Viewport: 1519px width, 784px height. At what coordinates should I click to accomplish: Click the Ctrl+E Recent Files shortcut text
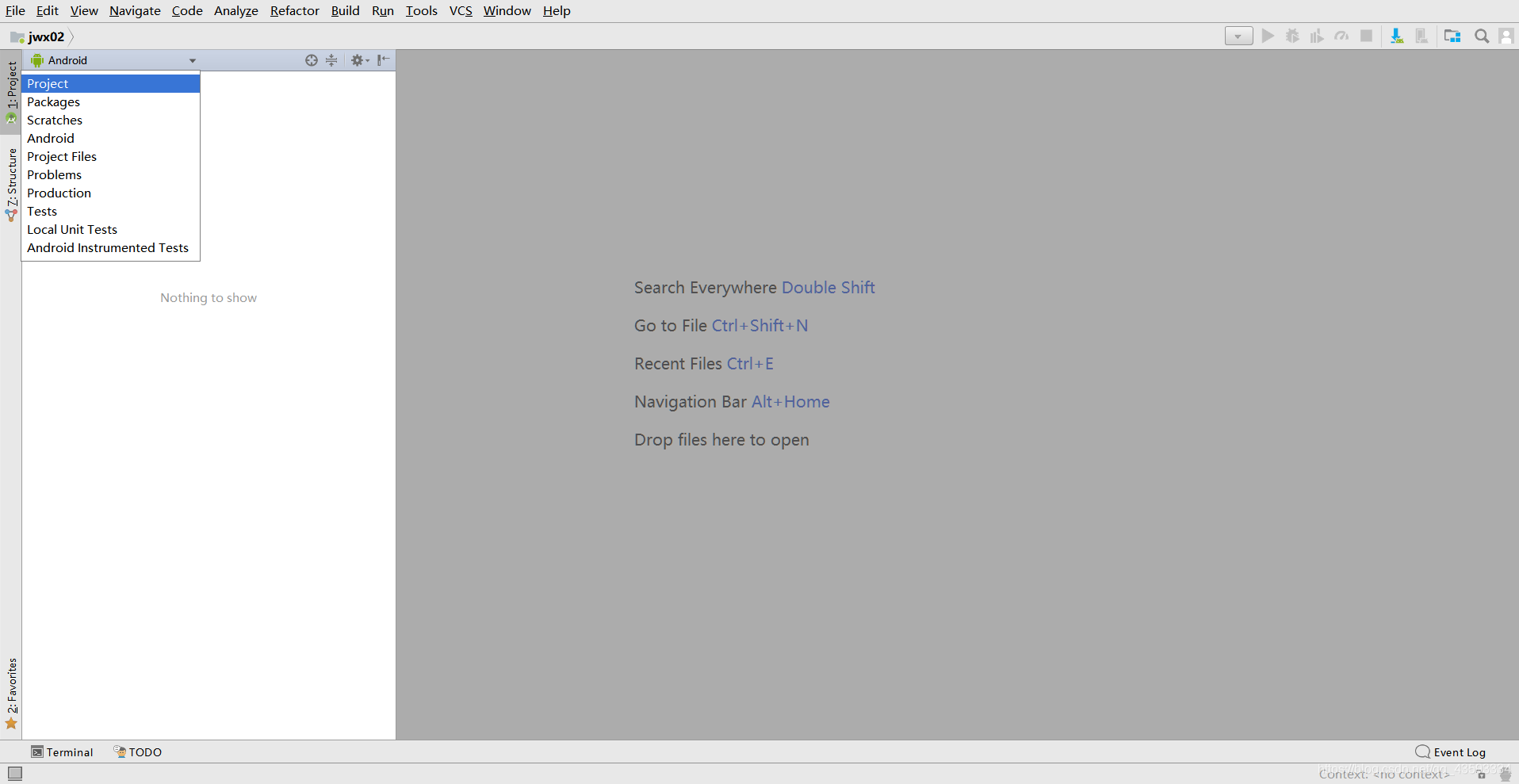pos(750,364)
